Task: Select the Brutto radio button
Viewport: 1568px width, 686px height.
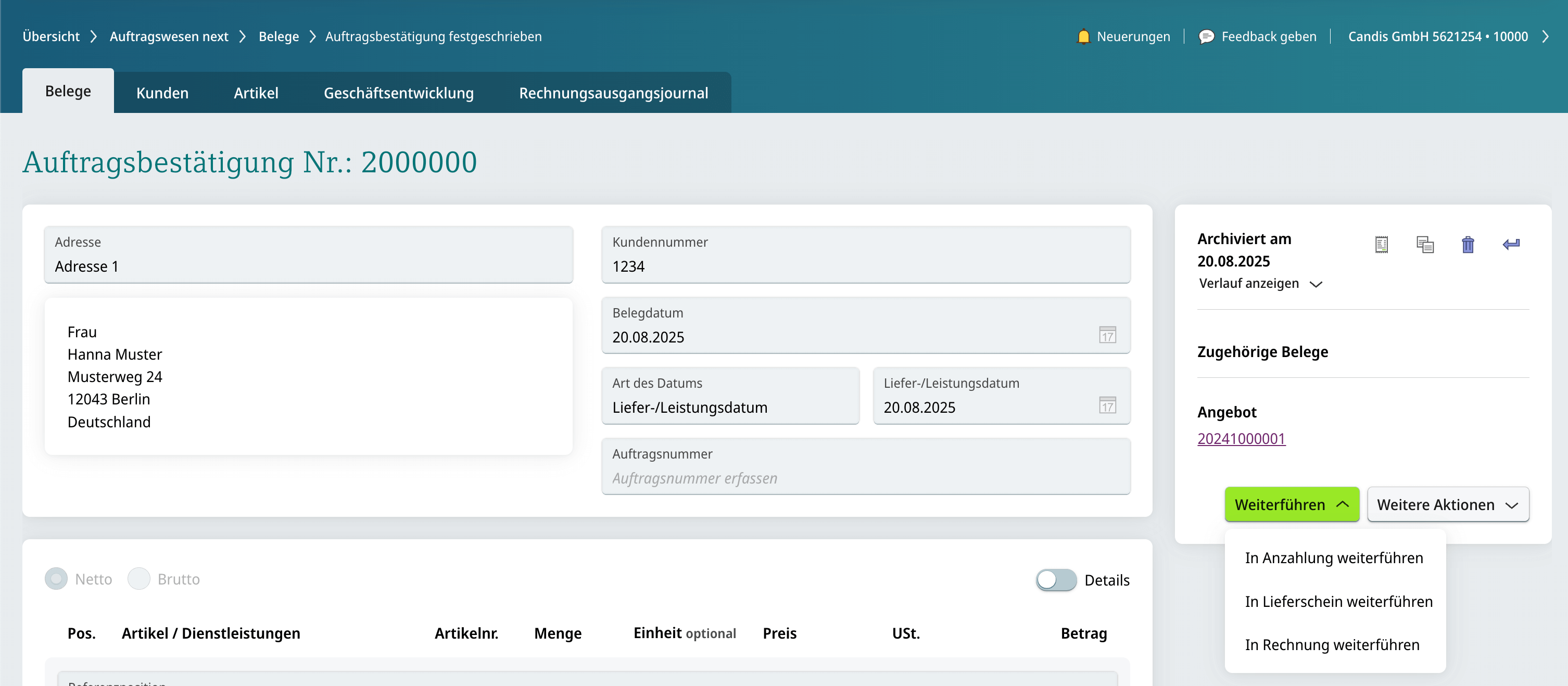Action: (x=139, y=578)
